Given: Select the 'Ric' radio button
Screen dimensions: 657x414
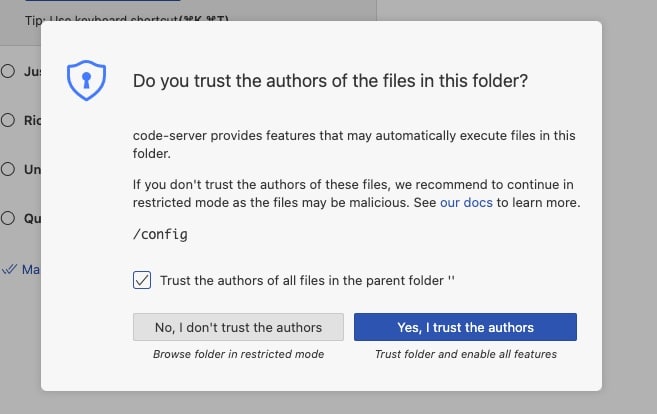Looking at the screenshot, I should (x=8, y=120).
